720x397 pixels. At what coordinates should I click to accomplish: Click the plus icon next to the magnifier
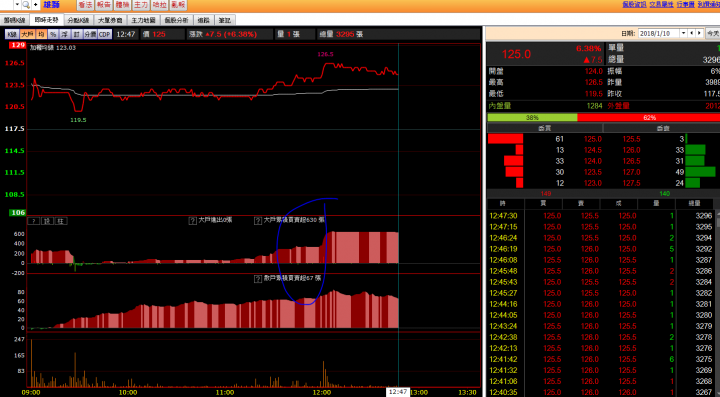coord(35,5)
